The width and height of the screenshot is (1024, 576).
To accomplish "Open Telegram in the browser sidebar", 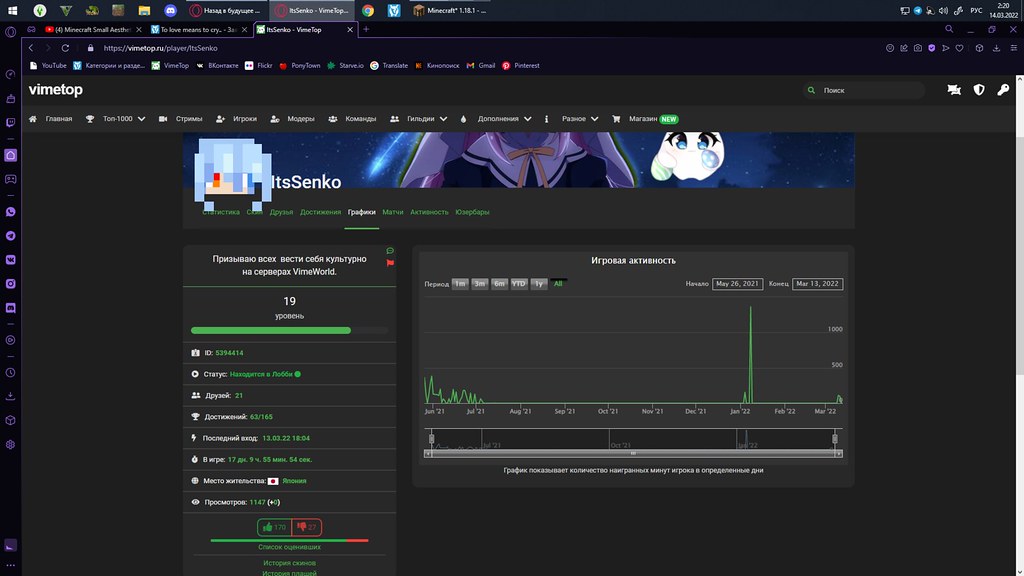I will 10,235.
